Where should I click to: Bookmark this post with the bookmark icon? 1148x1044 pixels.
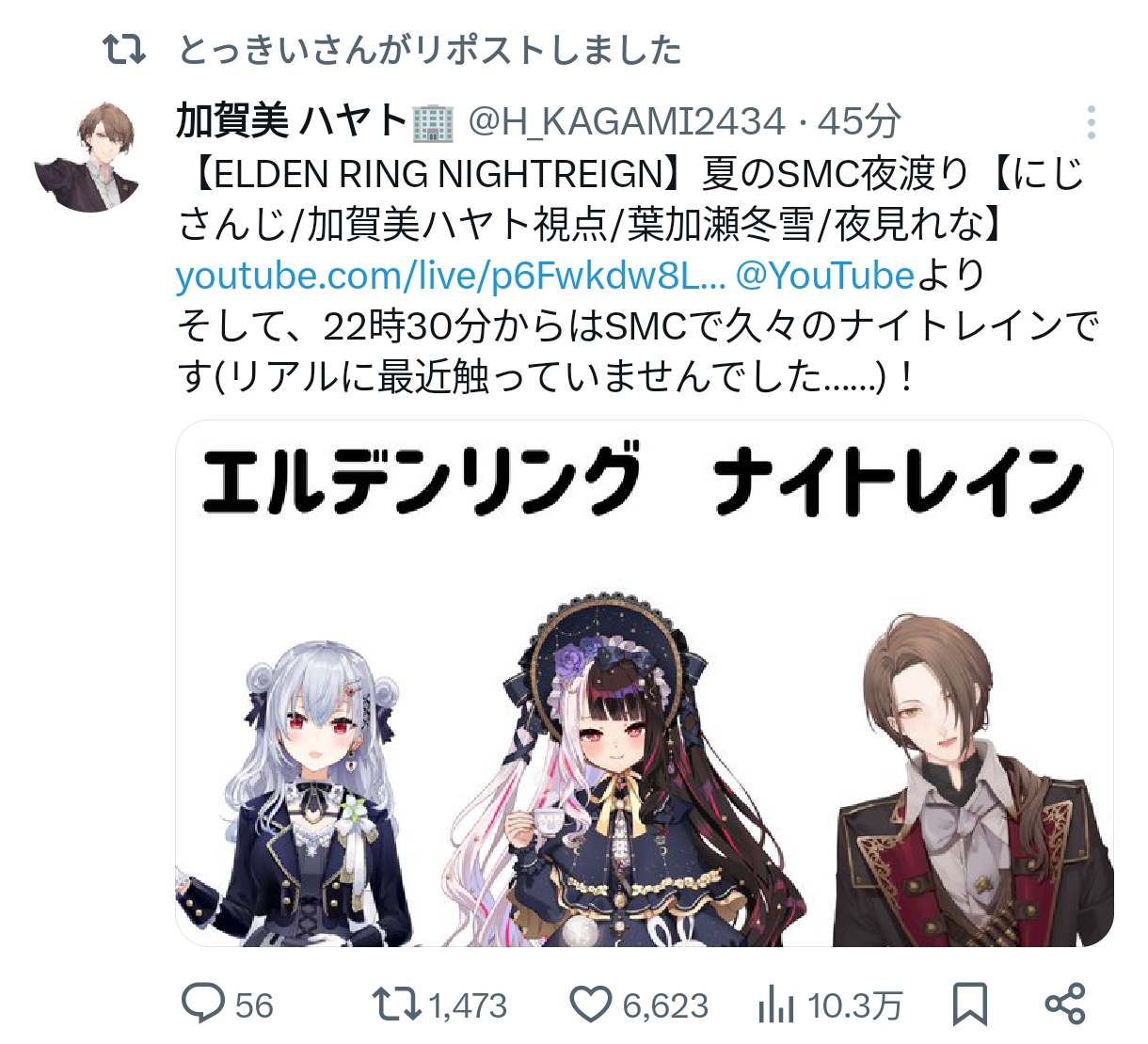[970, 1004]
